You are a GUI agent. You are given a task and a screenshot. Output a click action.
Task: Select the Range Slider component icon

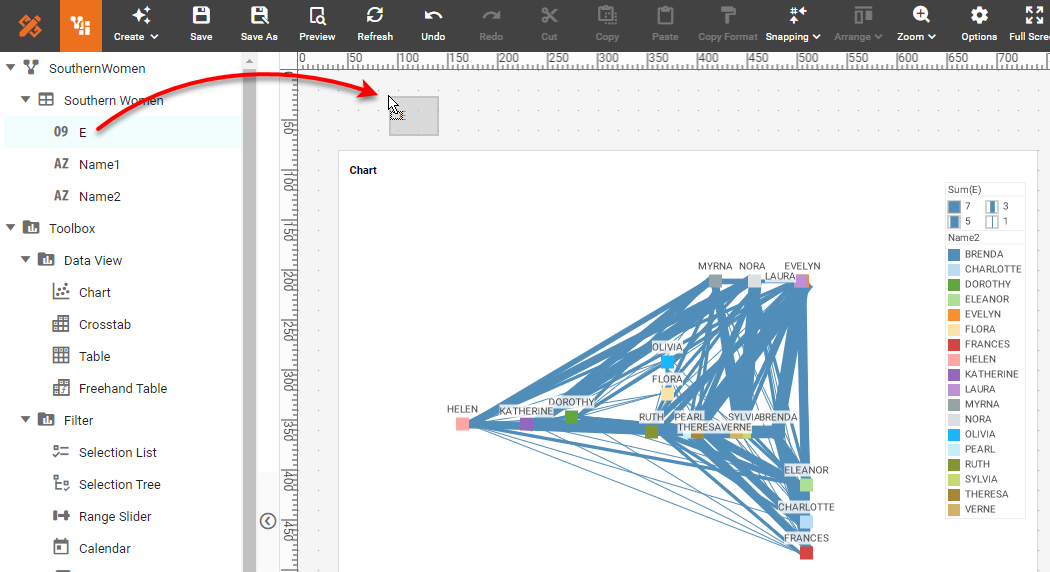click(61, 516)
